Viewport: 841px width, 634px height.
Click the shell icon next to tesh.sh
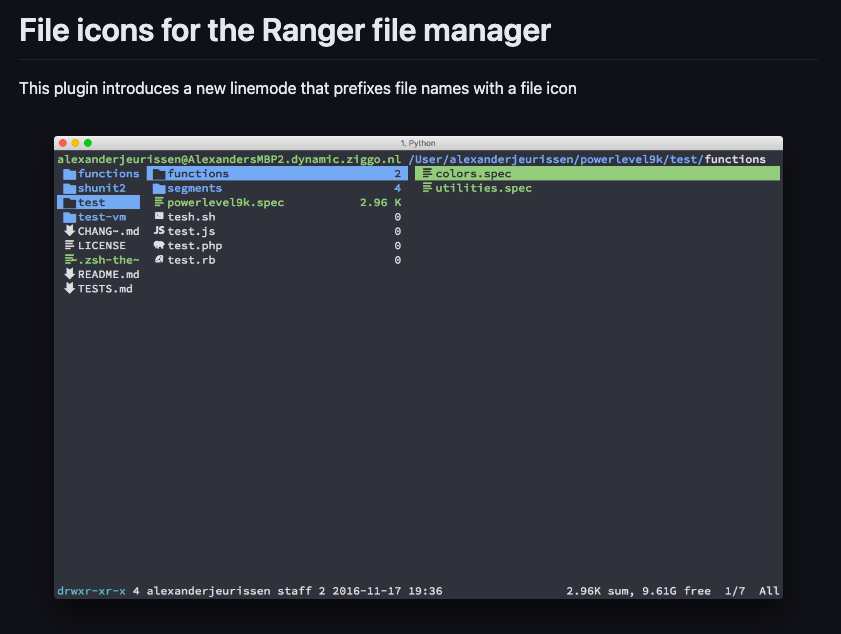pyautogui.click(x=159, y=216)
